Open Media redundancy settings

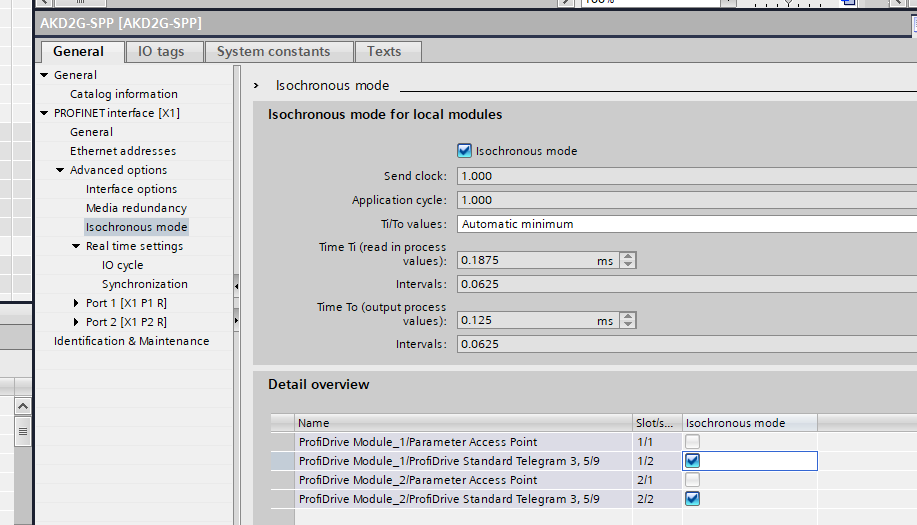(136, 208)
